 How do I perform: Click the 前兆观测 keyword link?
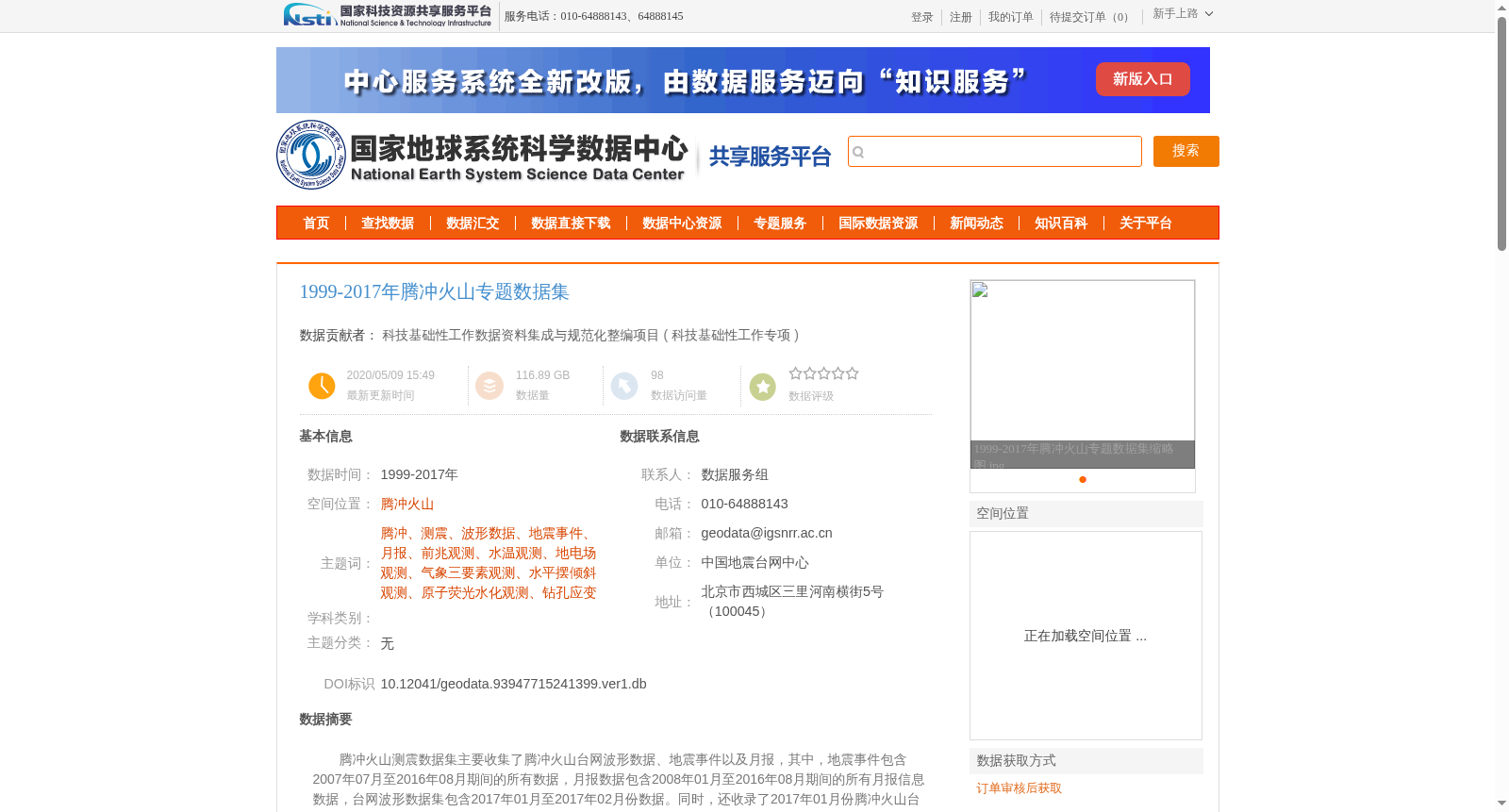pyautogui.click(x=448, y=553)
